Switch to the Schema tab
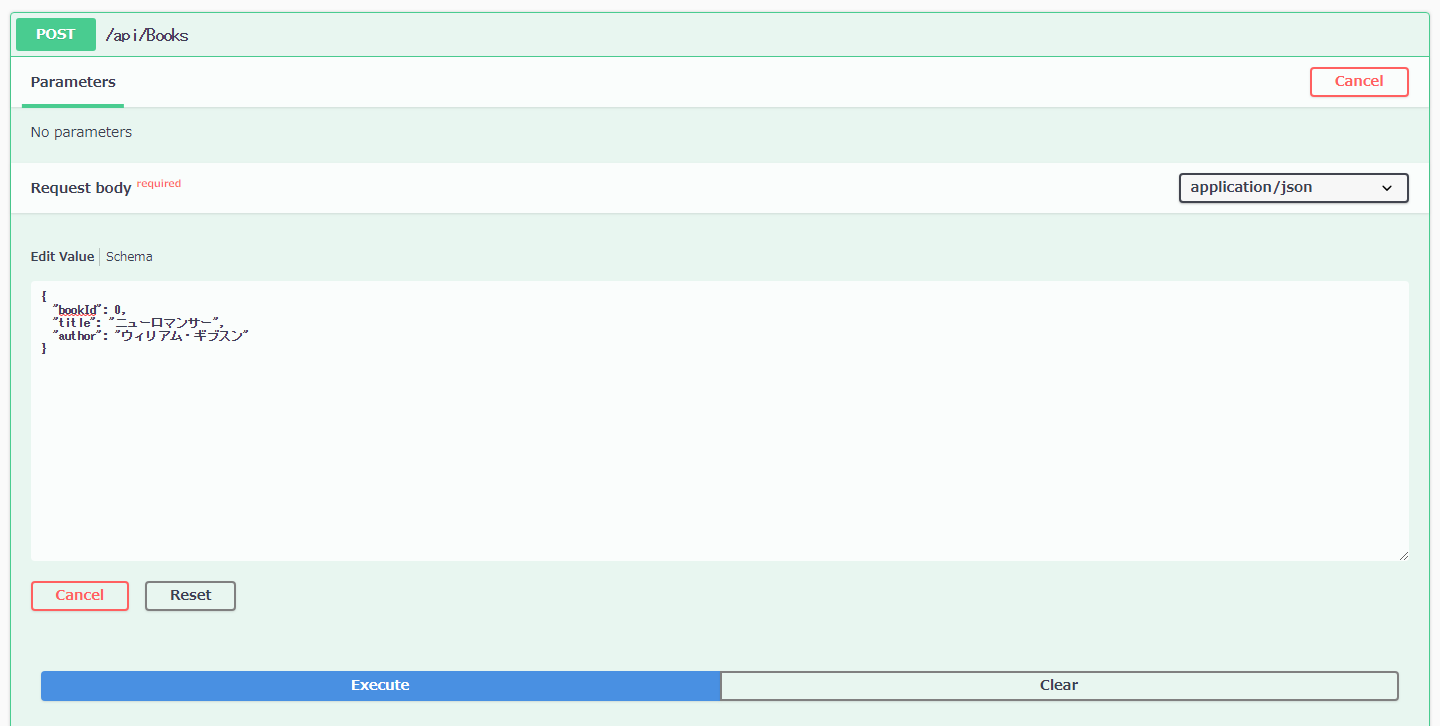1440x726 pixels. click(x=129, y=257)
